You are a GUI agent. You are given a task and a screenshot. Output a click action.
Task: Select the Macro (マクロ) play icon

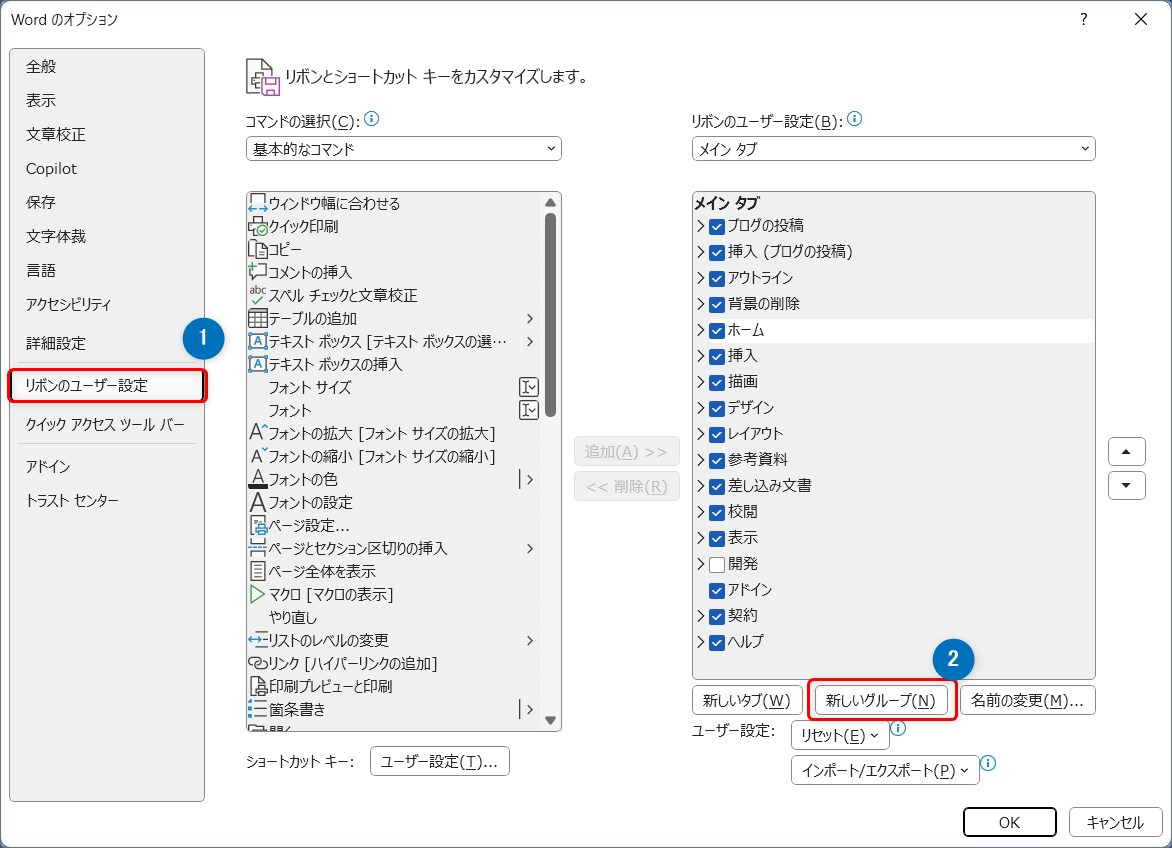pyautogui.click(x=257, y=594)
